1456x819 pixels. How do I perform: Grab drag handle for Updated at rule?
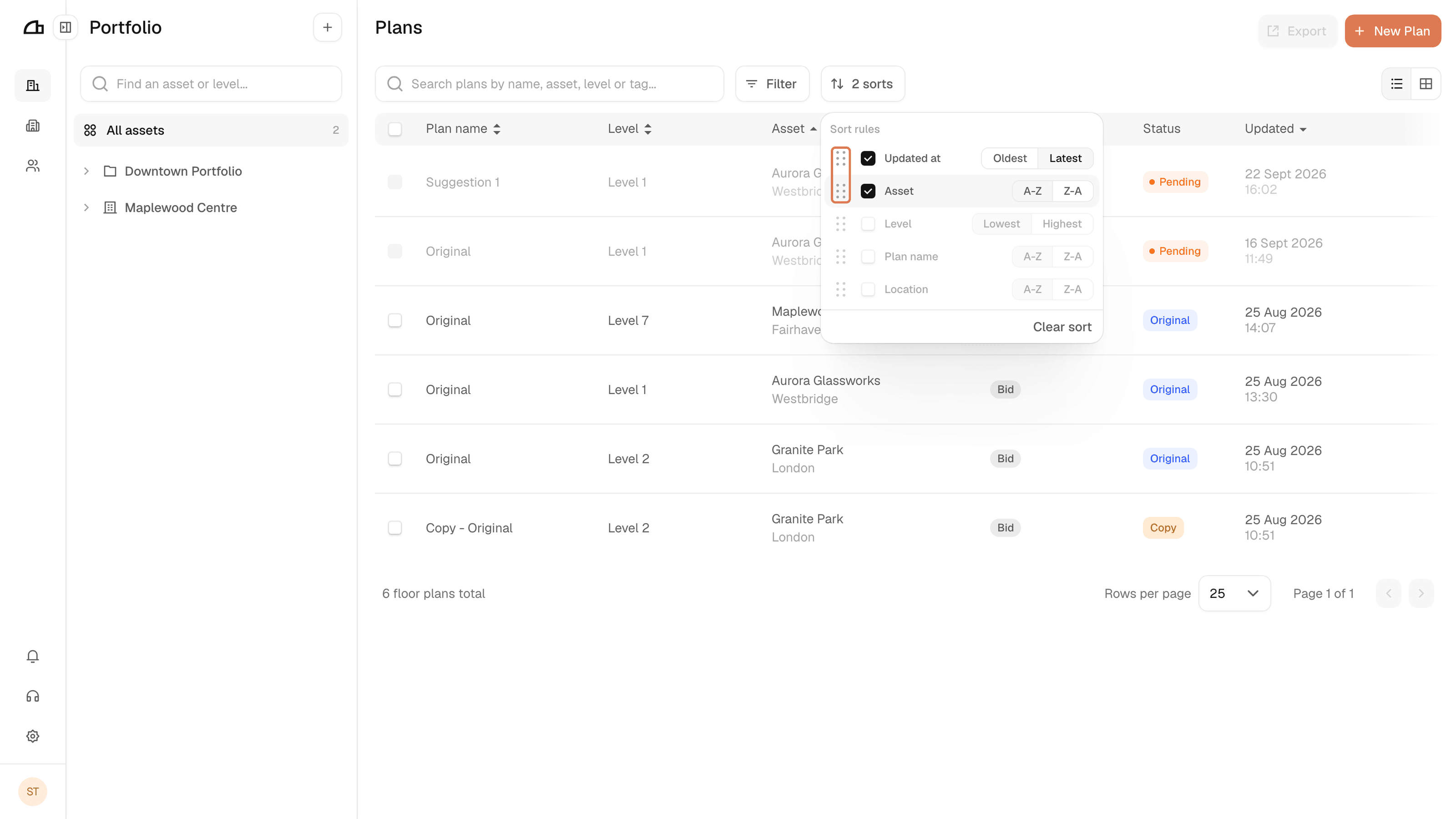(x=840, y=158)
